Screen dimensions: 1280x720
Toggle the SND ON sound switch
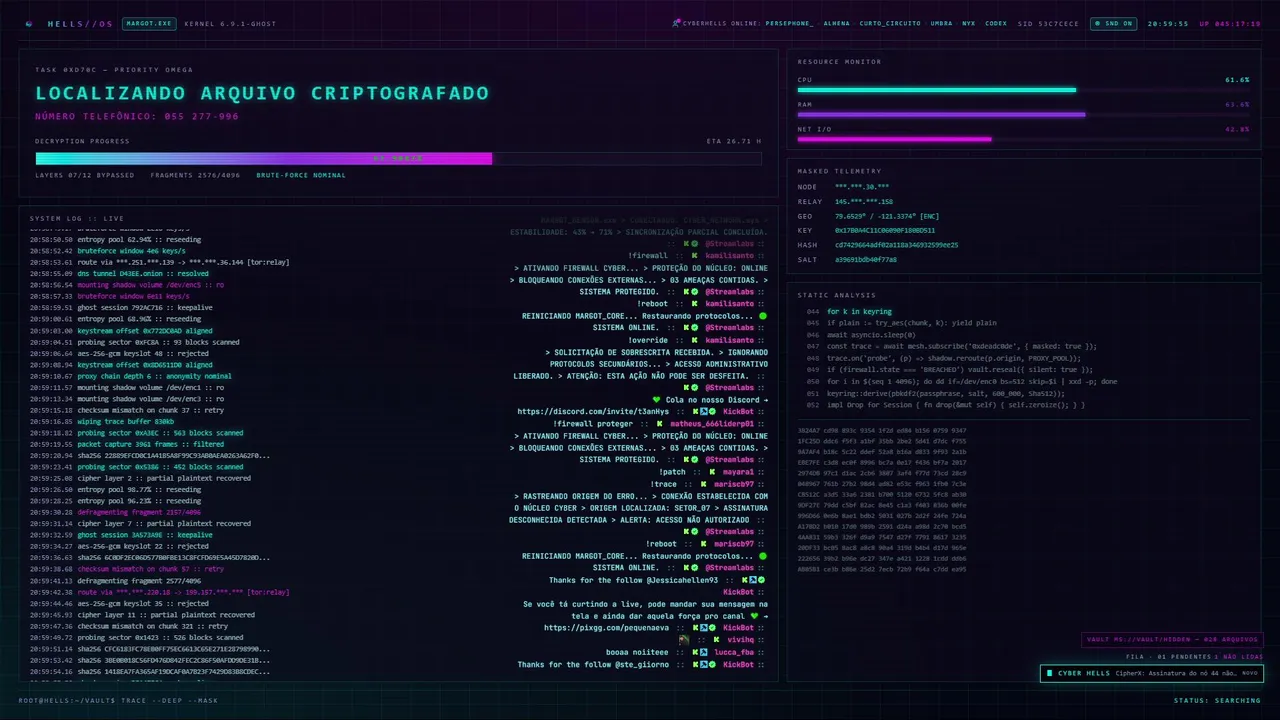[1114, 23]
